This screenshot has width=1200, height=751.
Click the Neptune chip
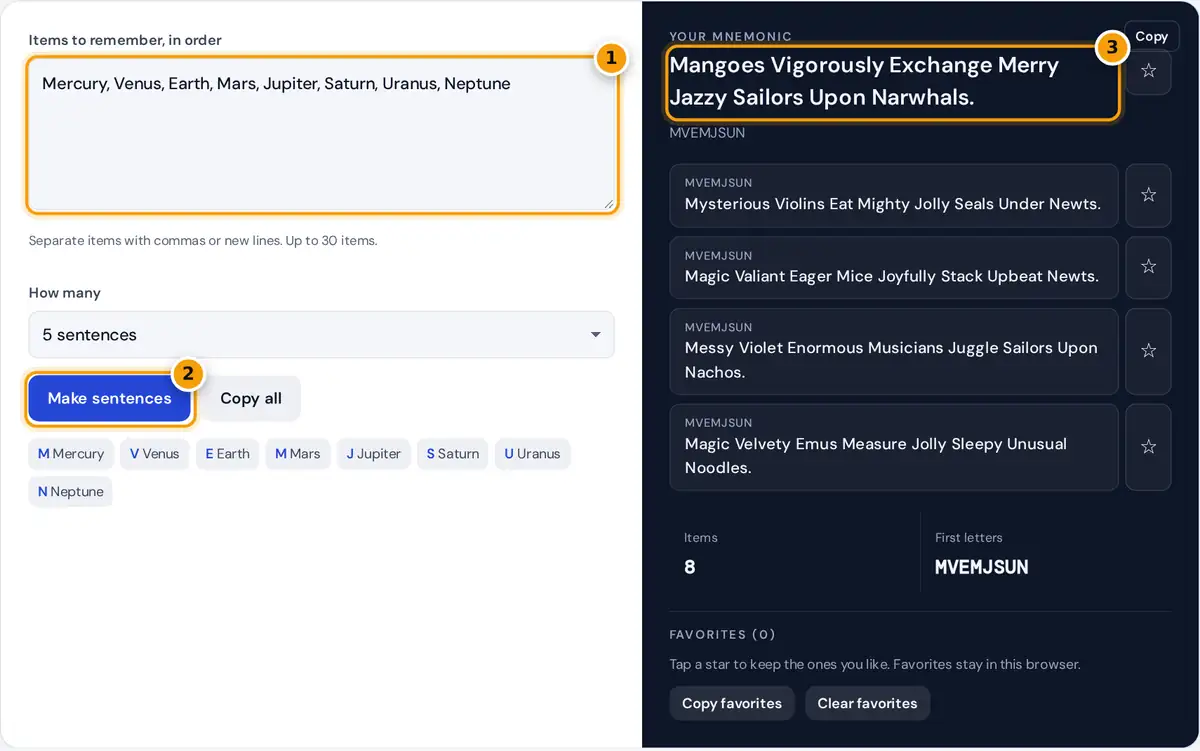(x=71, y=492)
